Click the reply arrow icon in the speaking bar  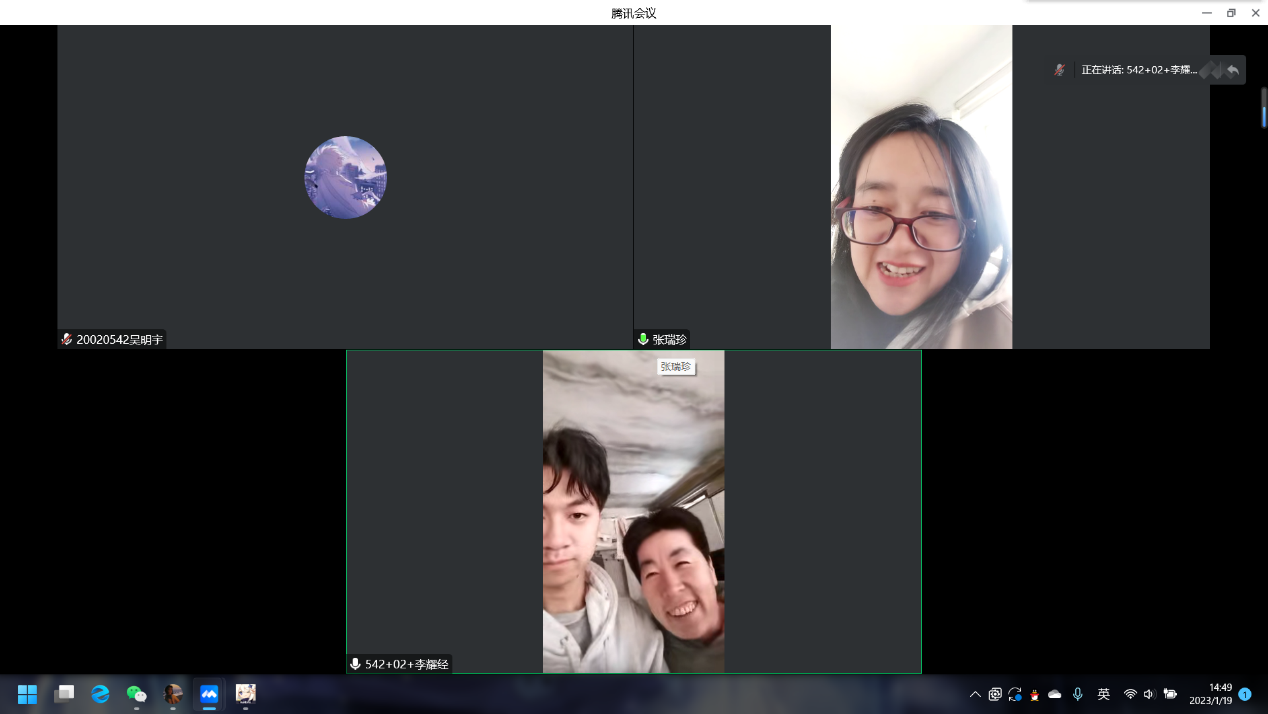(x=1233, y=70)
